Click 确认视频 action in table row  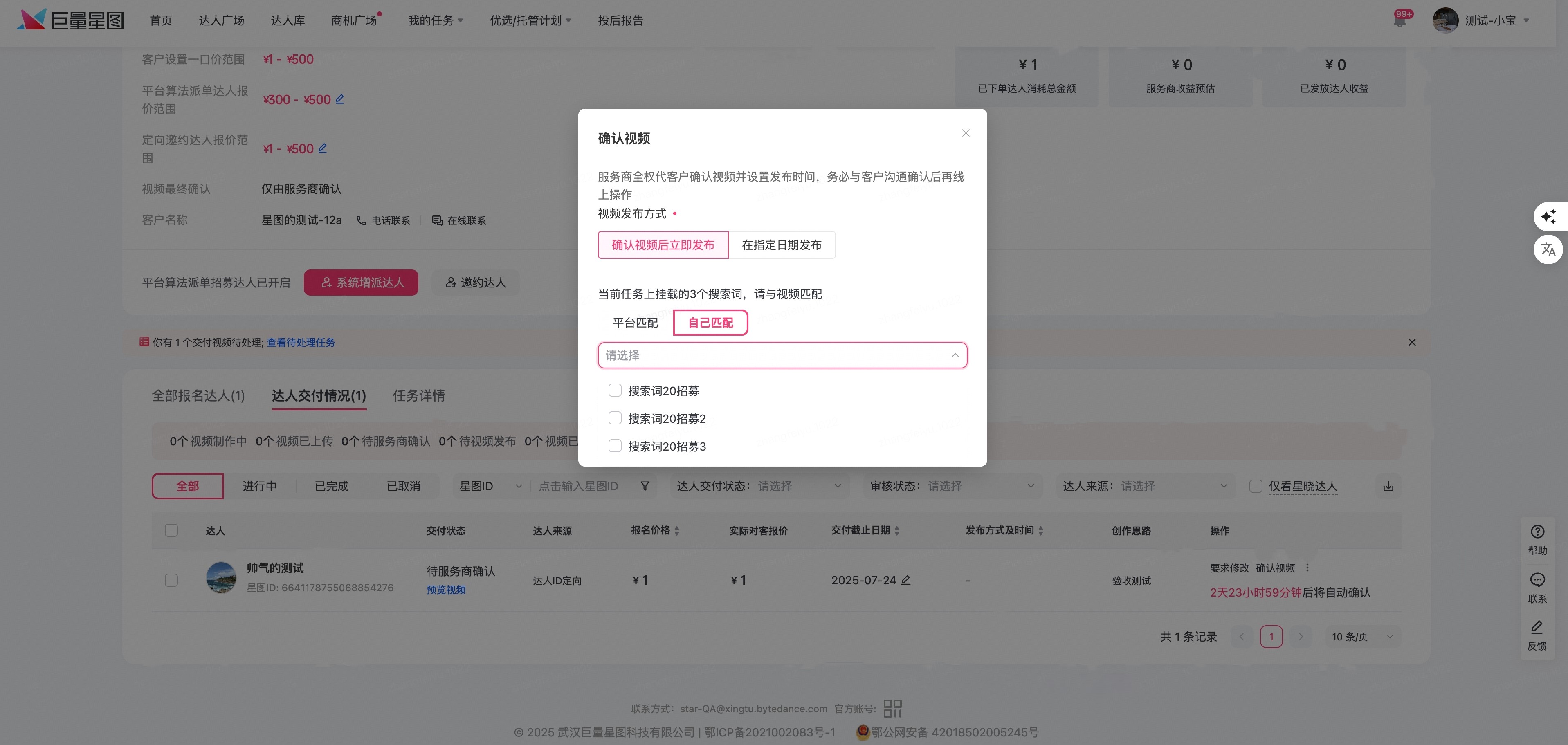pyautogui.click(x=1276, y=568)
